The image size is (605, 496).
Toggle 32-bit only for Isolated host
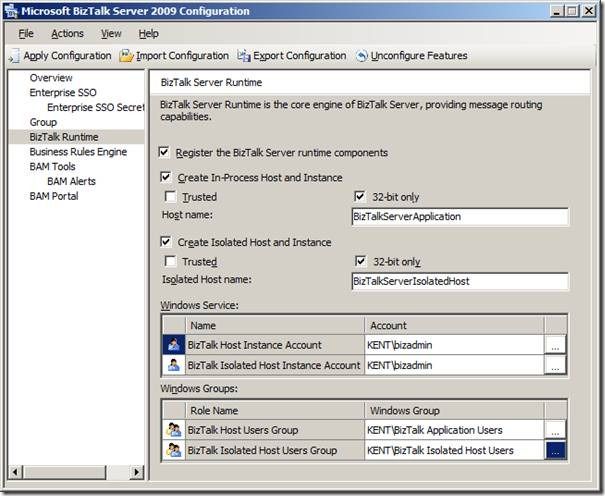pos(360,261)
